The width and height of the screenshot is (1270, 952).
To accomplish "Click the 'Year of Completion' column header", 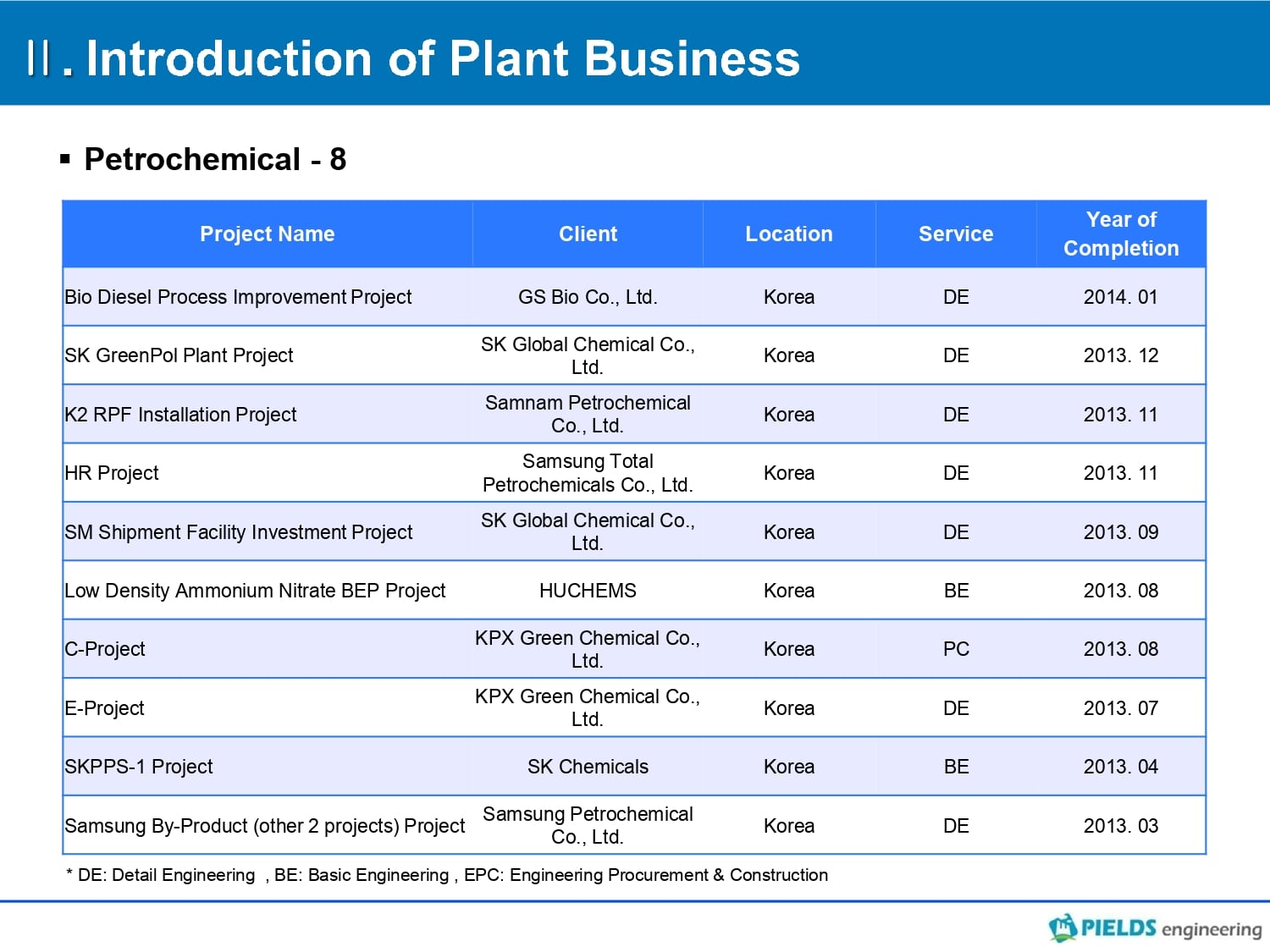I will [x=1121, y=234].
